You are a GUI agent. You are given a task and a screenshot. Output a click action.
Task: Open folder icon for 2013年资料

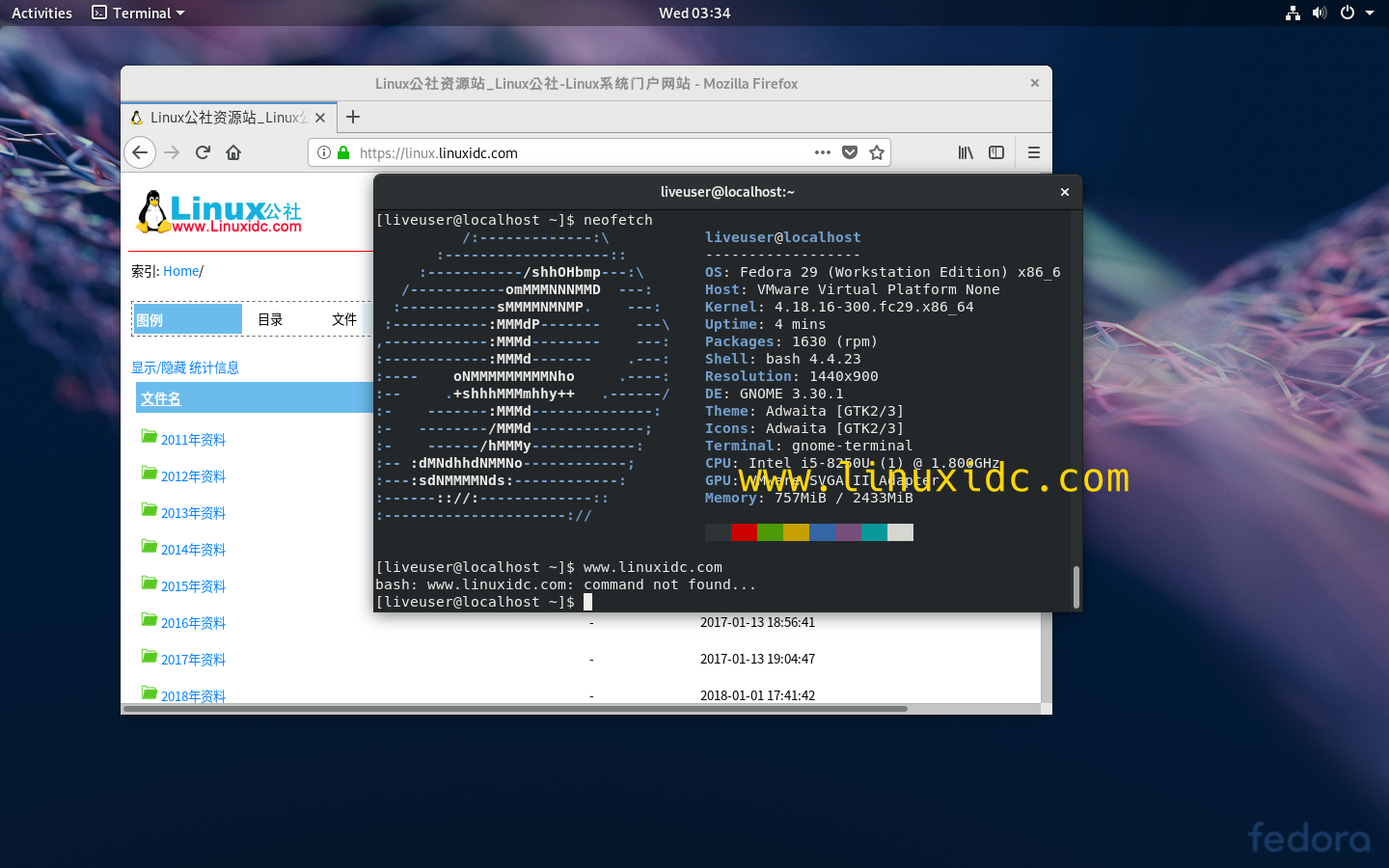149,509
